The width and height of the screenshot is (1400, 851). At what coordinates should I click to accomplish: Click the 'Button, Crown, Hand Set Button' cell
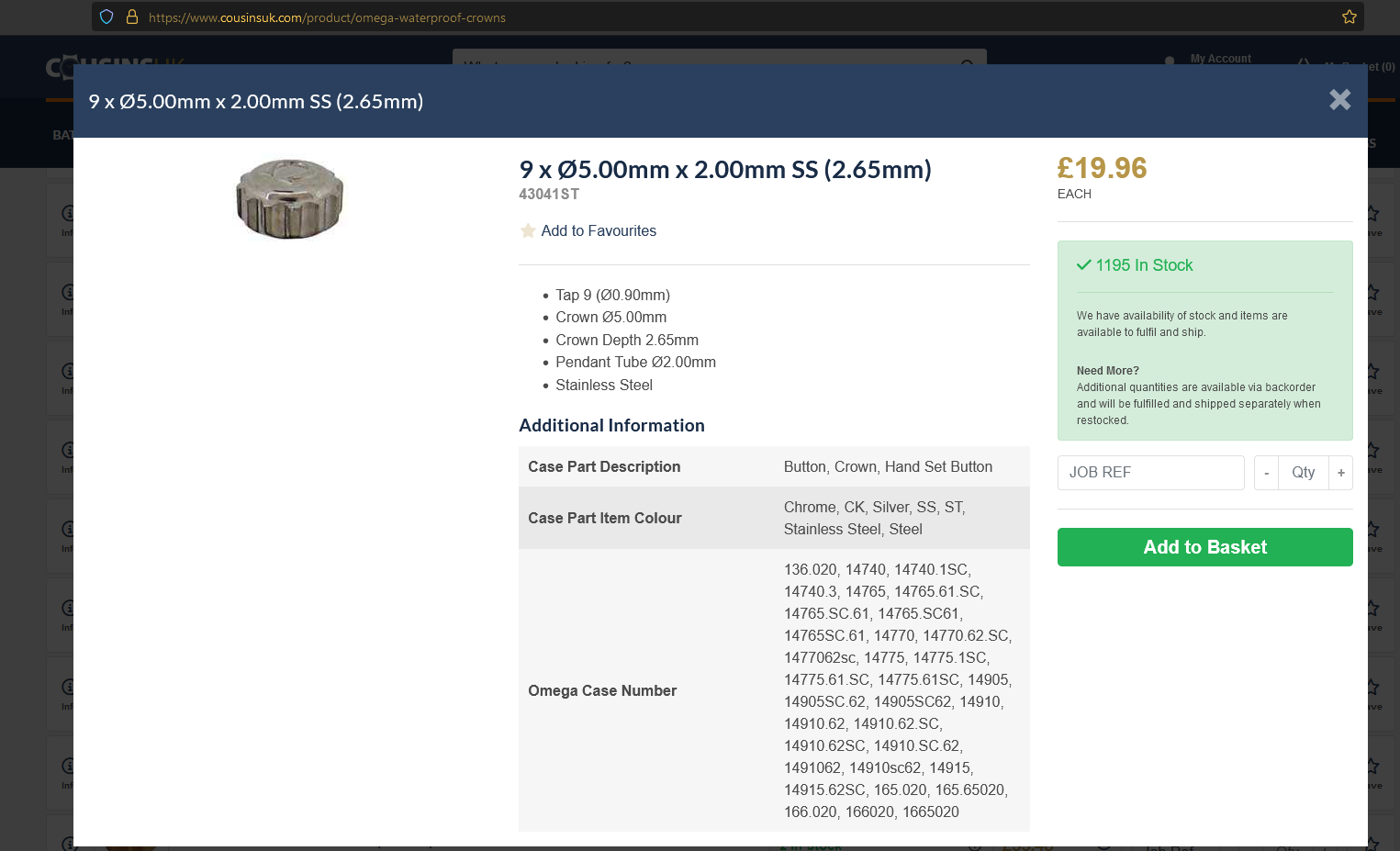(x=888, y=466)
